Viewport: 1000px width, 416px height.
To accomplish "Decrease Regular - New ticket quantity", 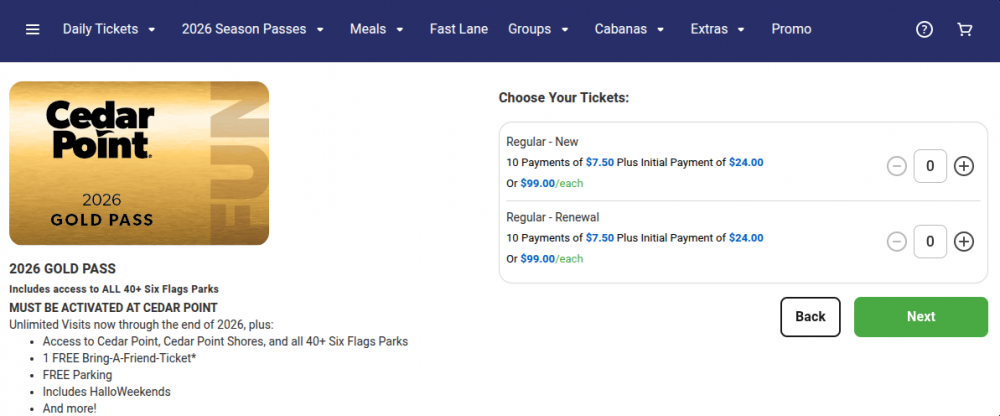I will tap(897, 166).
